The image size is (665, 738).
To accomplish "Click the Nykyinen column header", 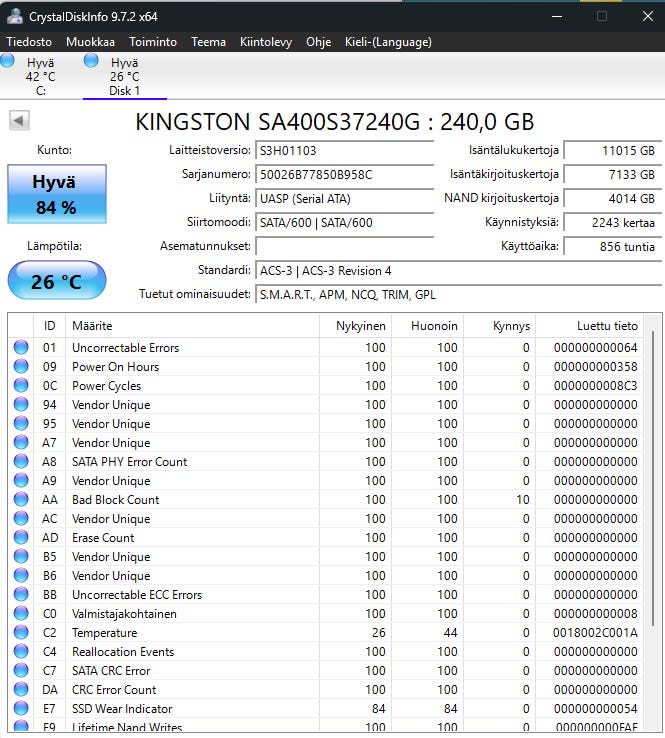I will tap(355, 326).
